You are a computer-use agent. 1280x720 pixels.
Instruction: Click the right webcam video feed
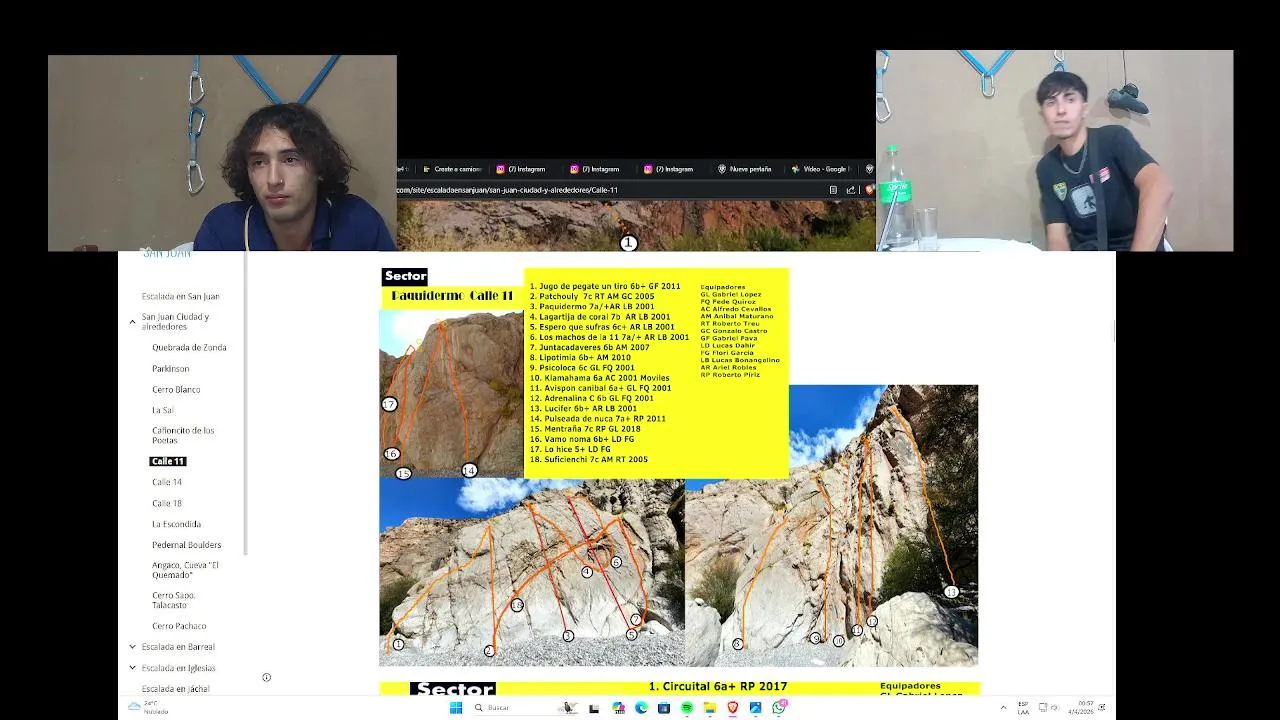(x=1054, y=150)
